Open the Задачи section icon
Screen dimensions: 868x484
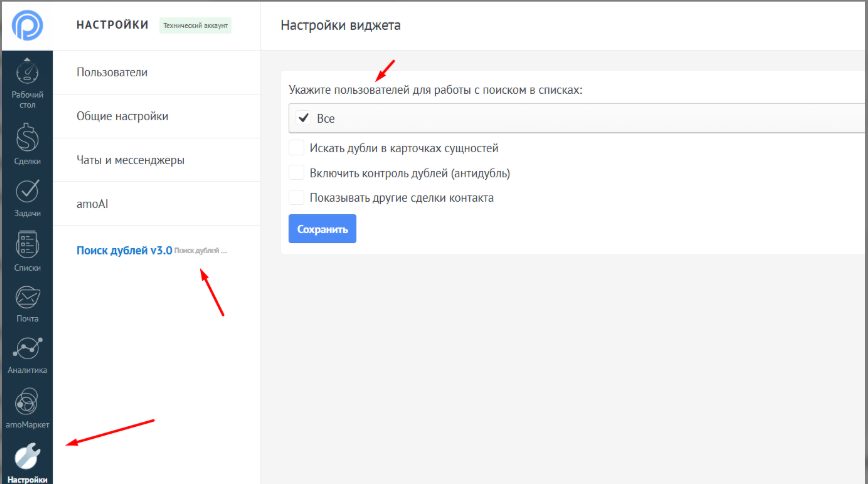pos(28,193)
